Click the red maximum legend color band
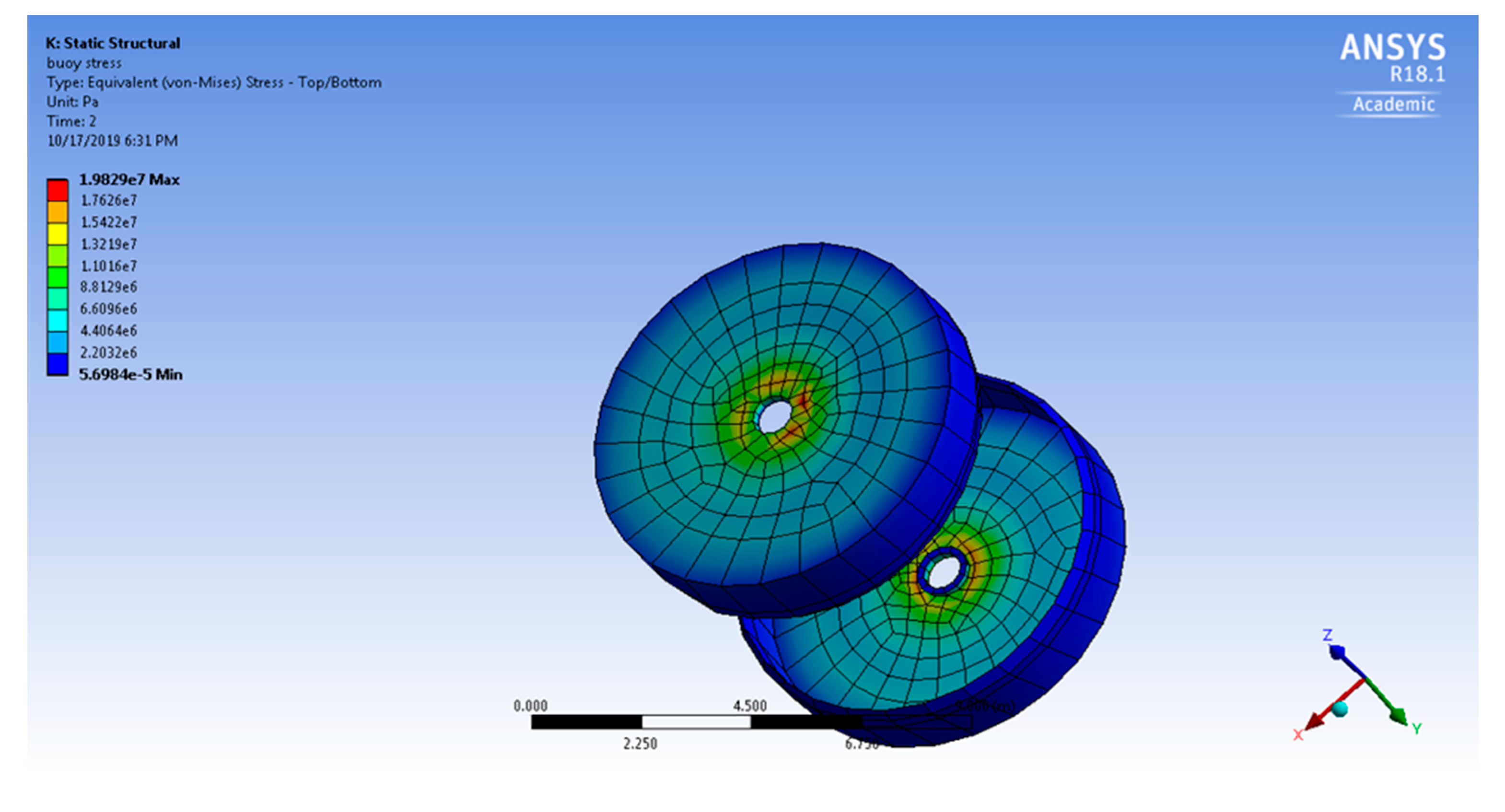 click(57, 190)
